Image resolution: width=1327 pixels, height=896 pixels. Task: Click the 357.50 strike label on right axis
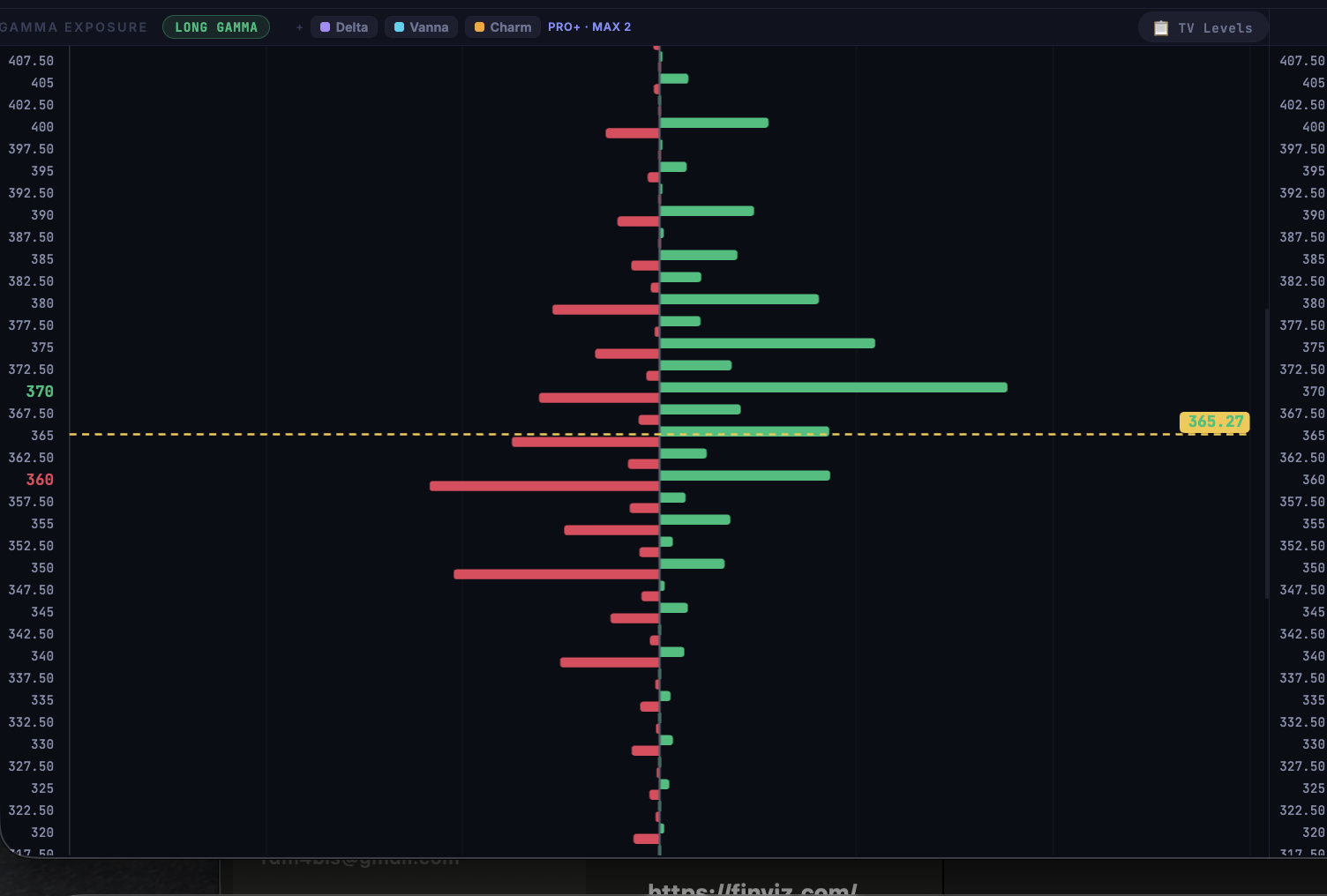[x=1302, y=502]
